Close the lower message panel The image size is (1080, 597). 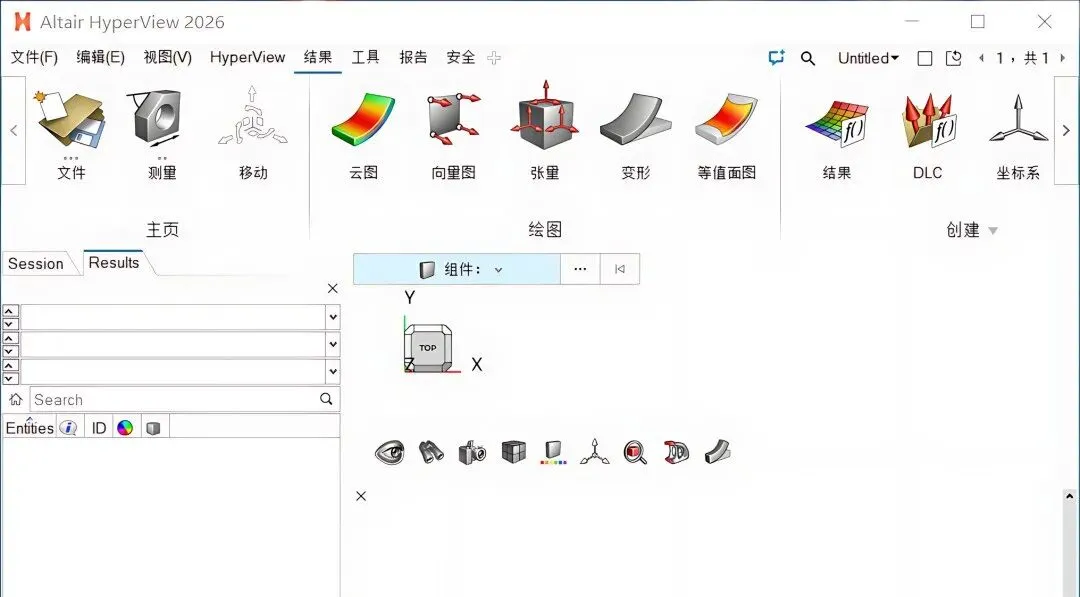click(361, 496)
